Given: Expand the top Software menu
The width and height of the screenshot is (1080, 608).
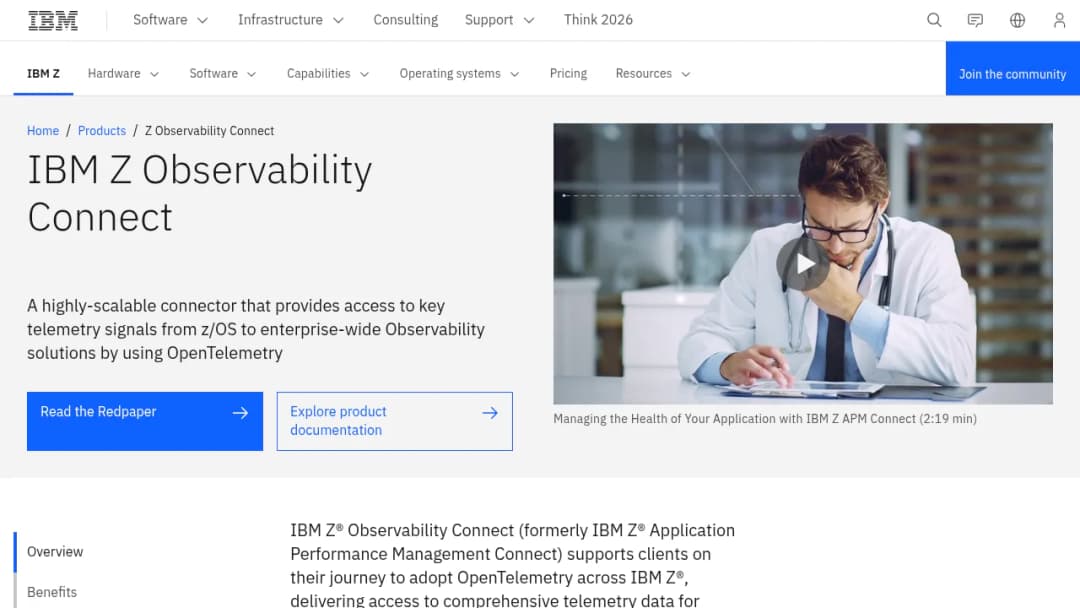Looking at the screenshot, I should (170, 20).
